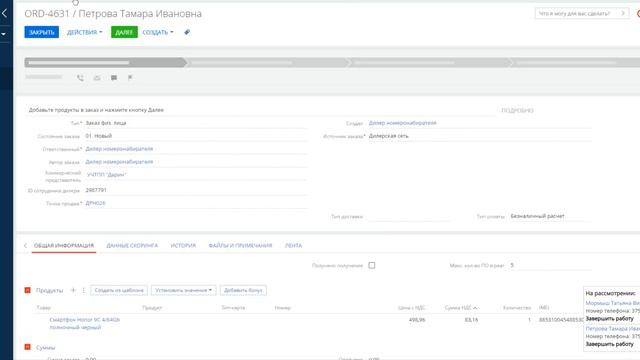Image resolution: width=640 pixels, height=360 pixels.
Task: Click the ПОДРОБНО link
Action: [517, 111]
